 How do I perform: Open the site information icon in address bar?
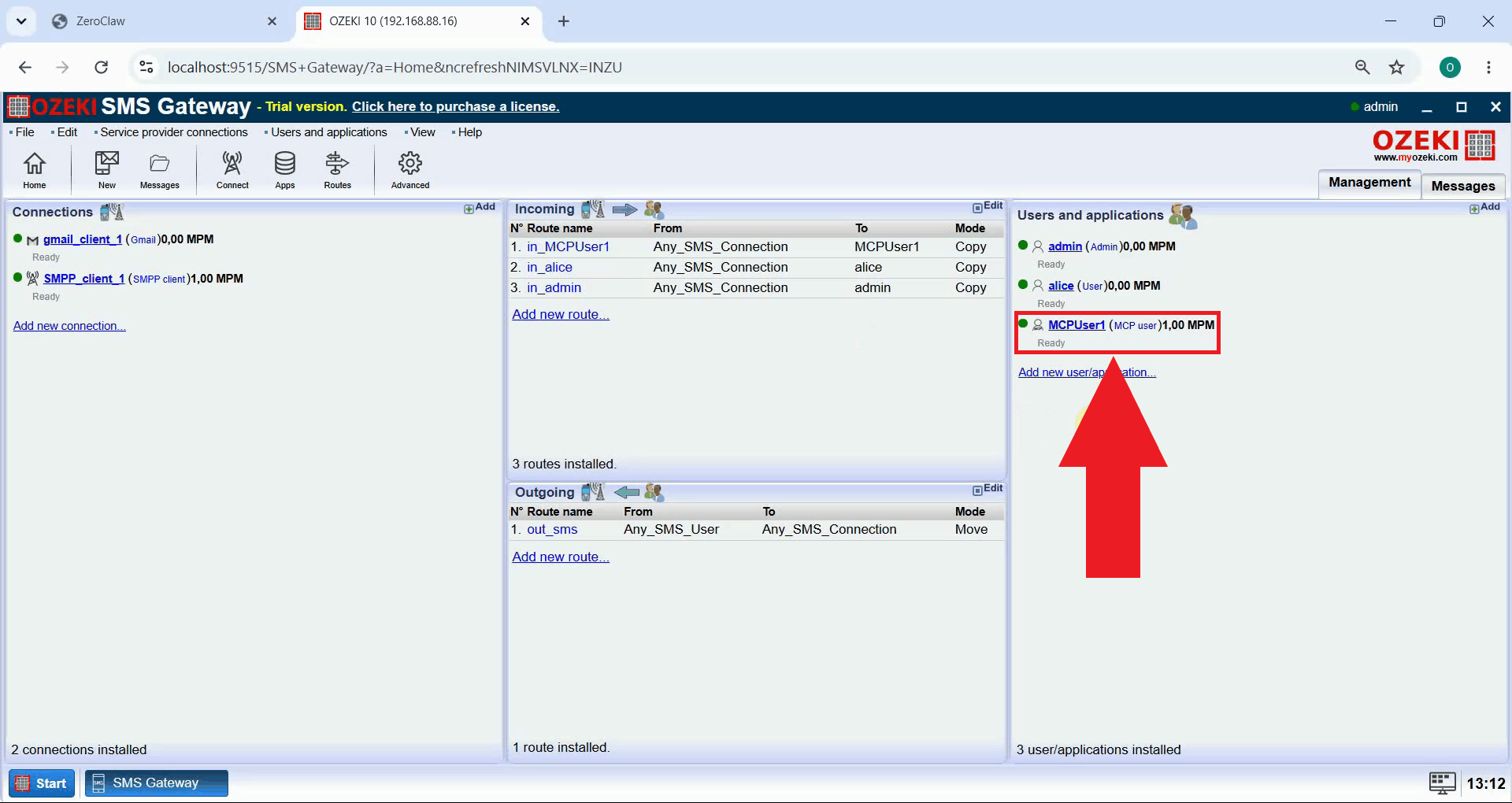146,68
